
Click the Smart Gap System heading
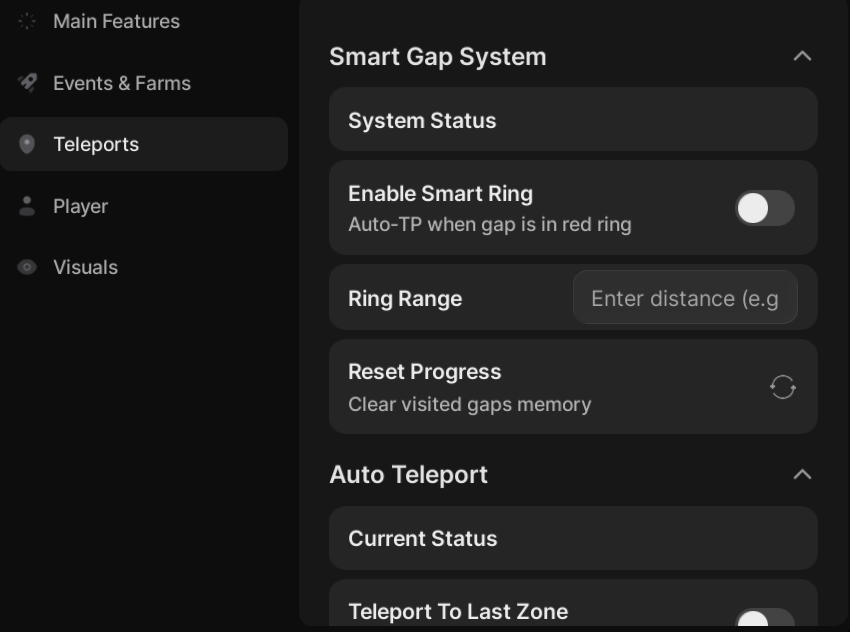[438, 57]
